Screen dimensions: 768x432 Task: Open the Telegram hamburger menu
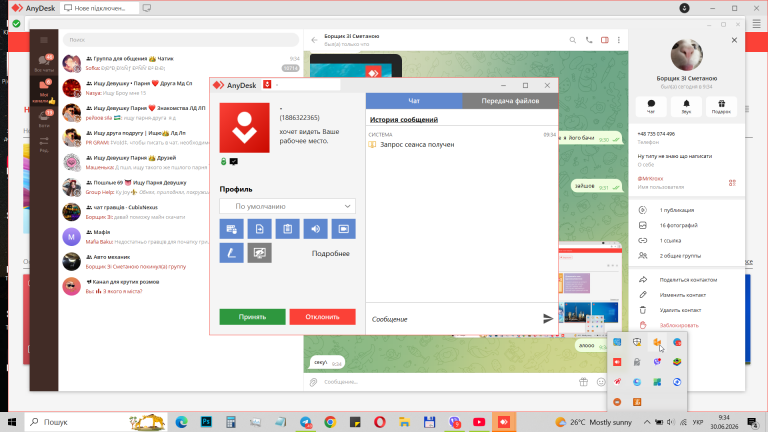tap(44, 40)
